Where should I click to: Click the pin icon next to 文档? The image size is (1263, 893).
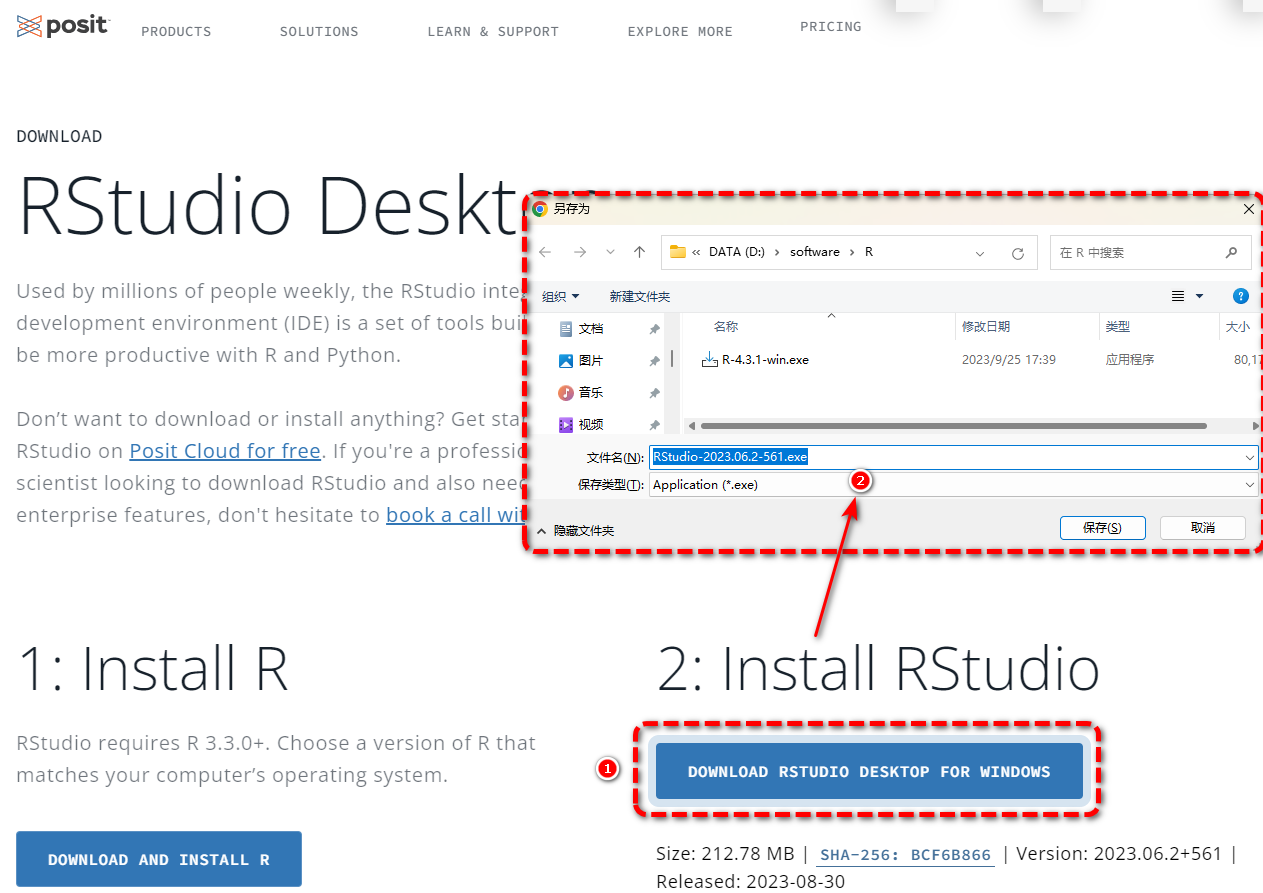(x=654, y=329)
